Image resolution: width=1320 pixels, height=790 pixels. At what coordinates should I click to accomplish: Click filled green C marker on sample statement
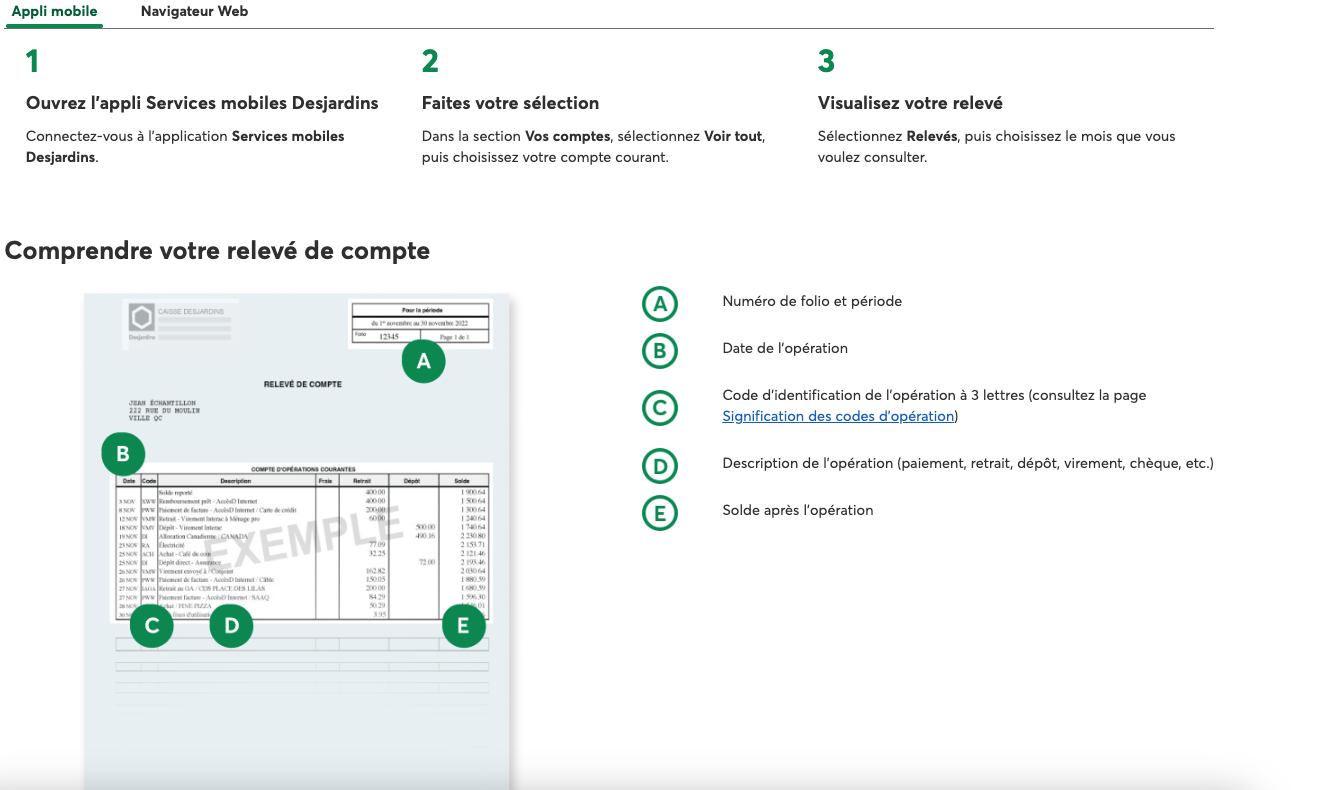[x=152, y=626]
